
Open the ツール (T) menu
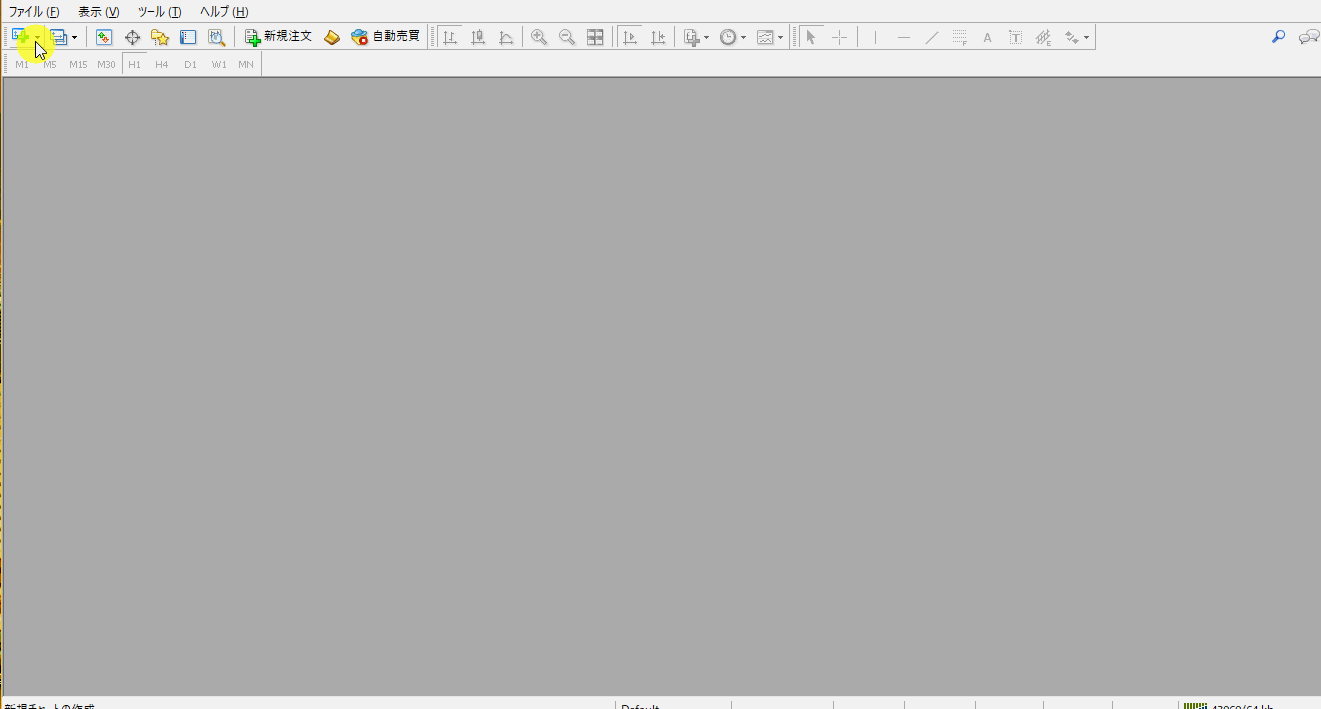tap(159, 12)
